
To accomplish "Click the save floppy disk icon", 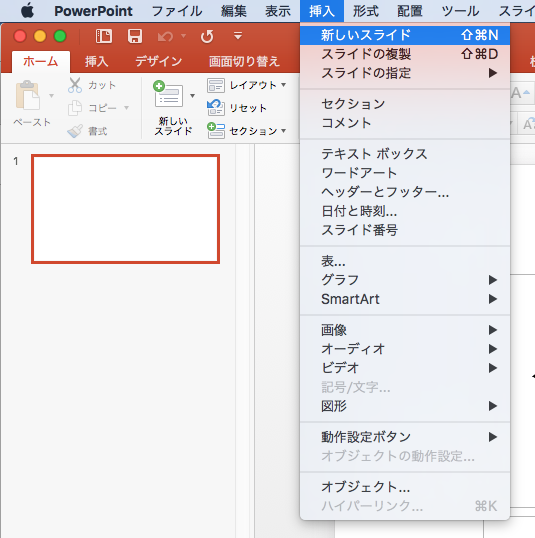I will 135,36.
